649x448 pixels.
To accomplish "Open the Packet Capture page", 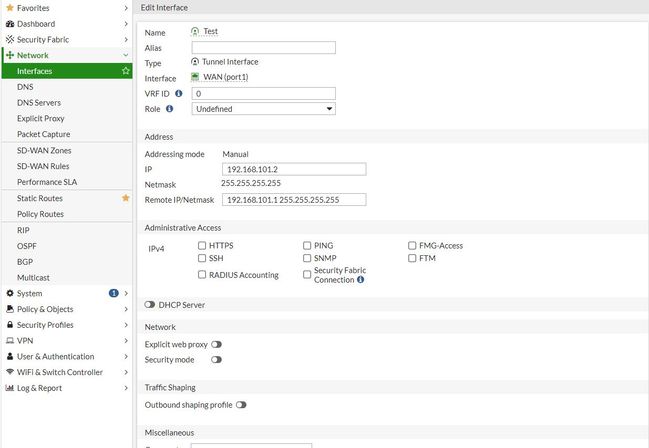I will (x=43, y=134).
